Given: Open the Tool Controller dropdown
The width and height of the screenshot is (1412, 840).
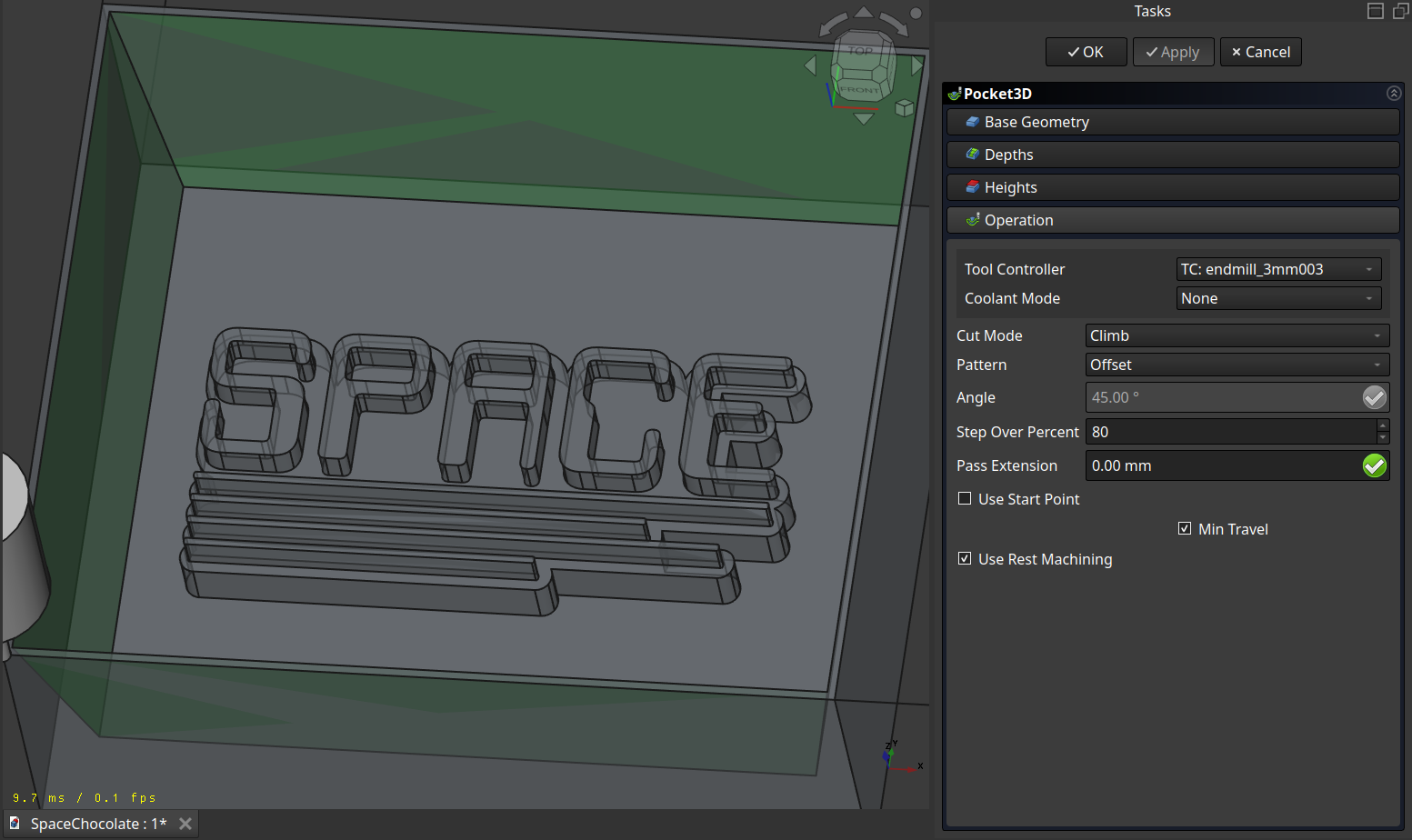Looking at the screenshot, I should click(x=1278, y=269).
